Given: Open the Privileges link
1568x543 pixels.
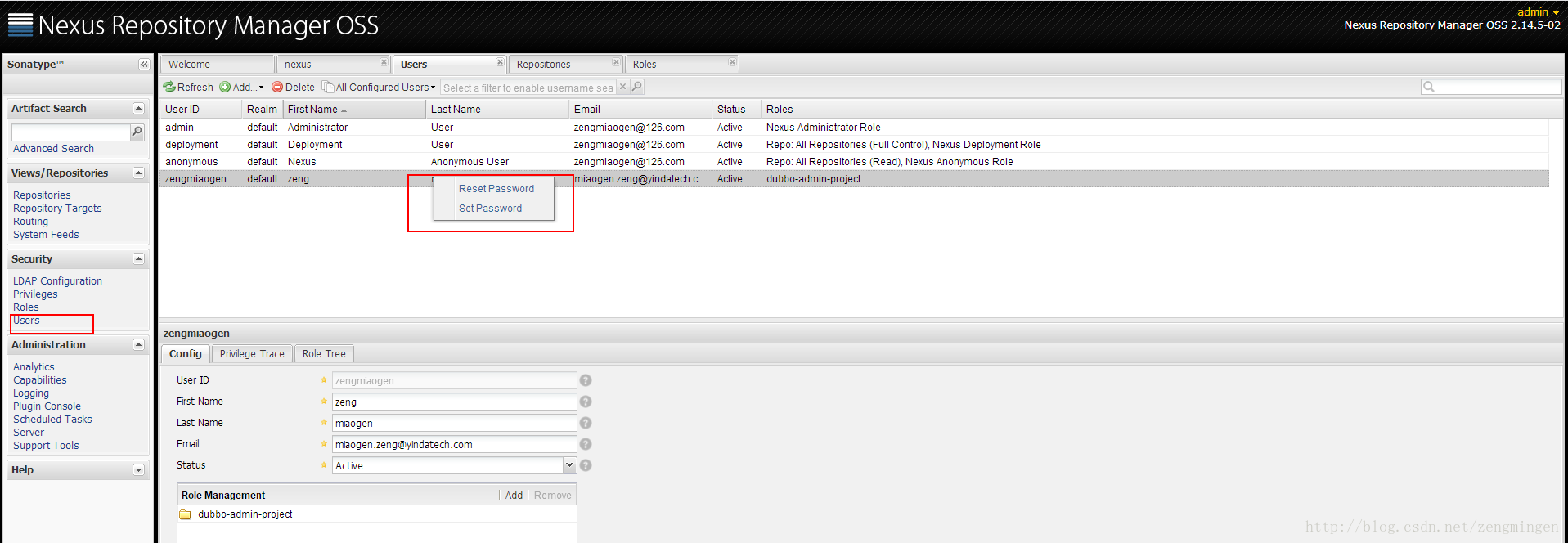Looking at the screenshot, I should [35, 294].
